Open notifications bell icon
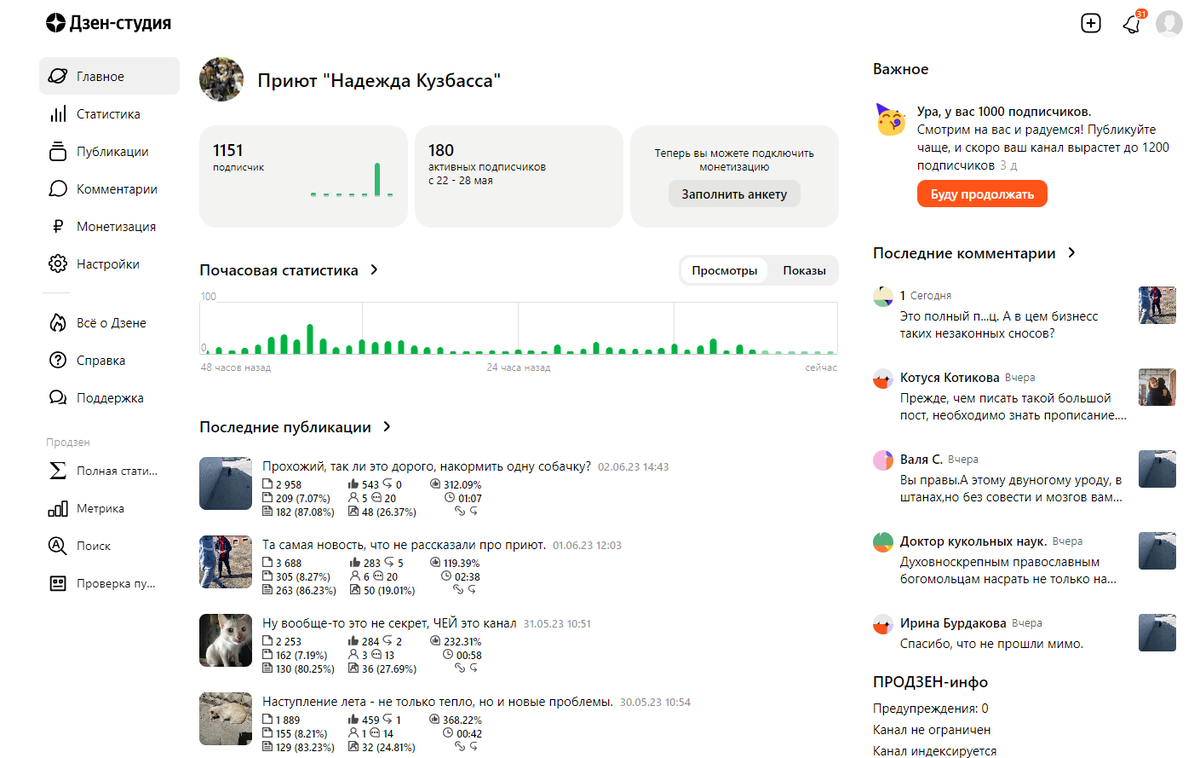 click(1132, 23)
